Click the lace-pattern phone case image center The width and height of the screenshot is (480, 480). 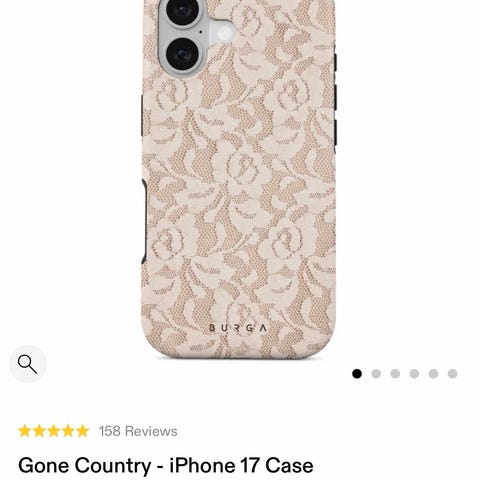click(239, 179)
